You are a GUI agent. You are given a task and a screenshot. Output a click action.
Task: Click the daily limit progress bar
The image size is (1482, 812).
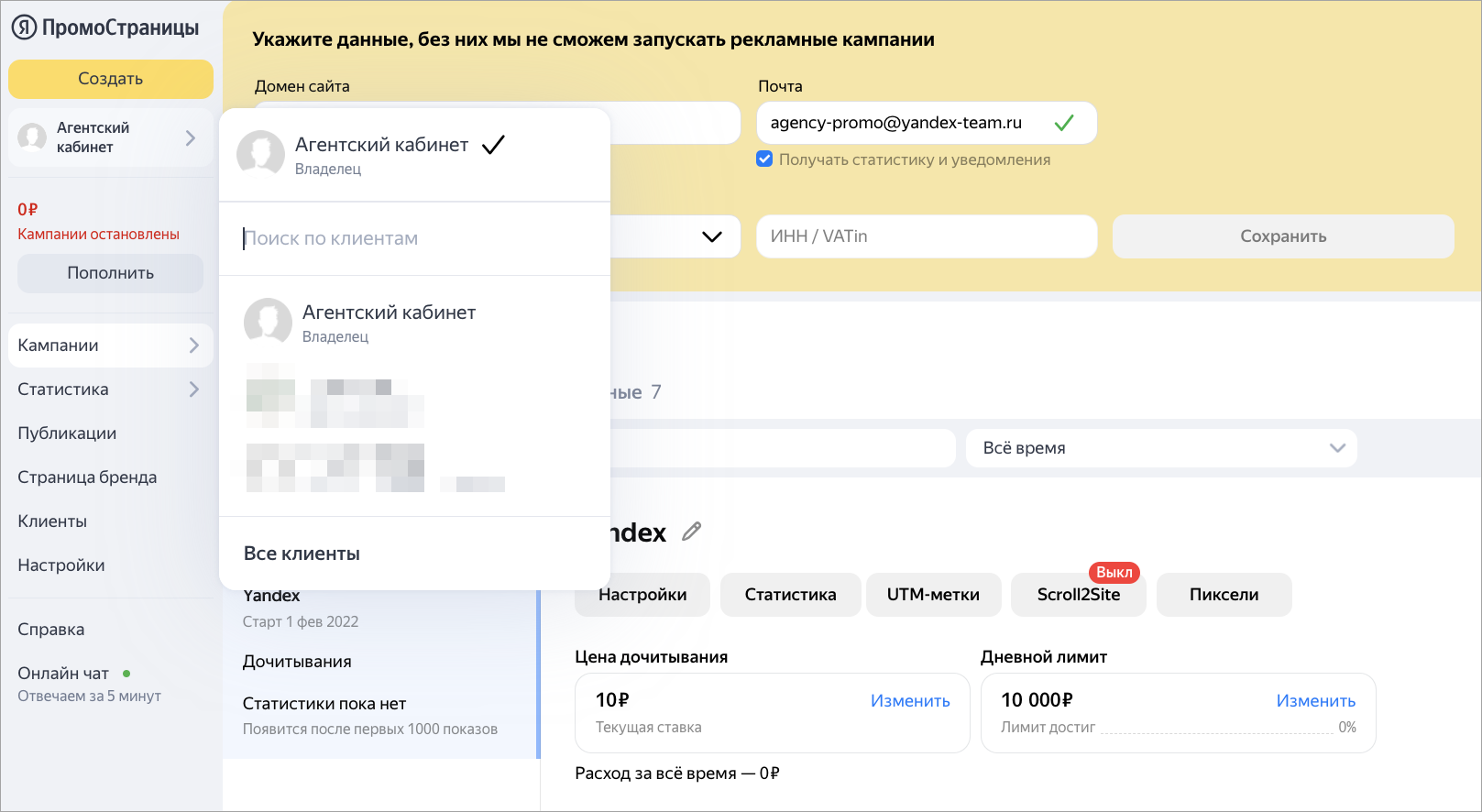pos(1215,732)
